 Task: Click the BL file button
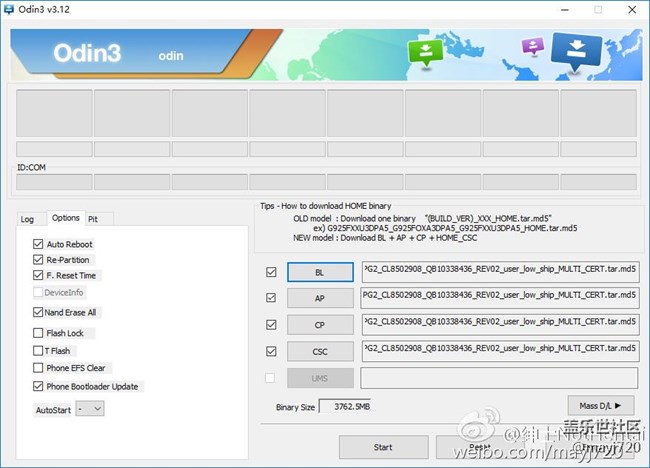click(320, 272)
